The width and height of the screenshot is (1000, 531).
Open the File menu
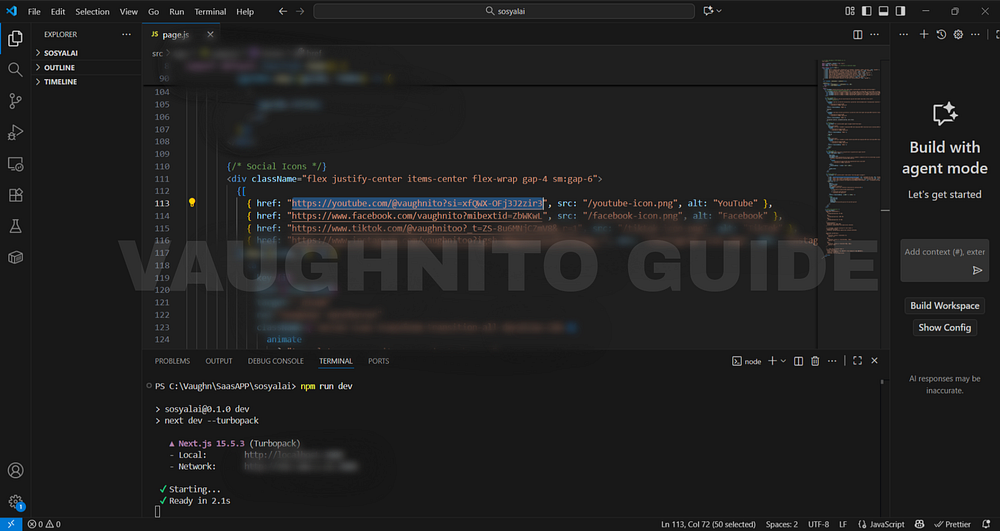(34, 11)
